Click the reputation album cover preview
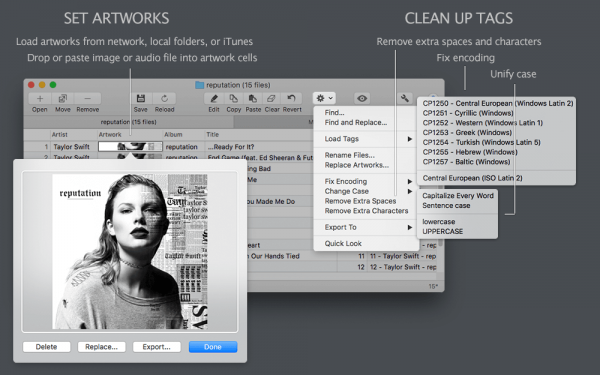Image resolution: width=600 pixels, height=375 pixels. (x=130, y=251)
